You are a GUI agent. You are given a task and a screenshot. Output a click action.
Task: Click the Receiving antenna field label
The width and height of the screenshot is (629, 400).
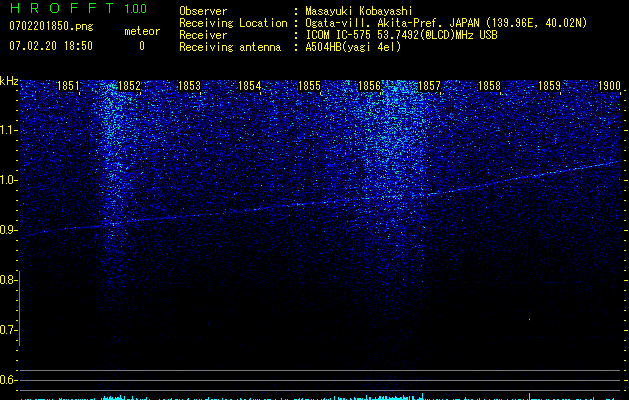tap(230, 47)
